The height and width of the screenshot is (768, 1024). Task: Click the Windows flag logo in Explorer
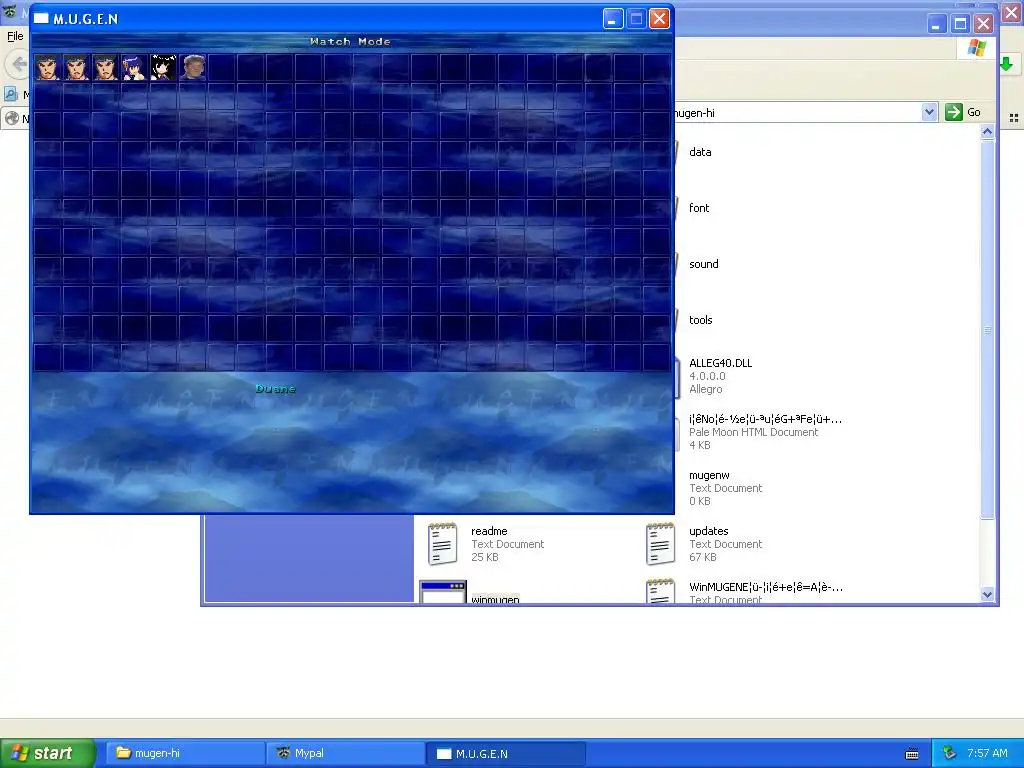[x=976, y=48]
